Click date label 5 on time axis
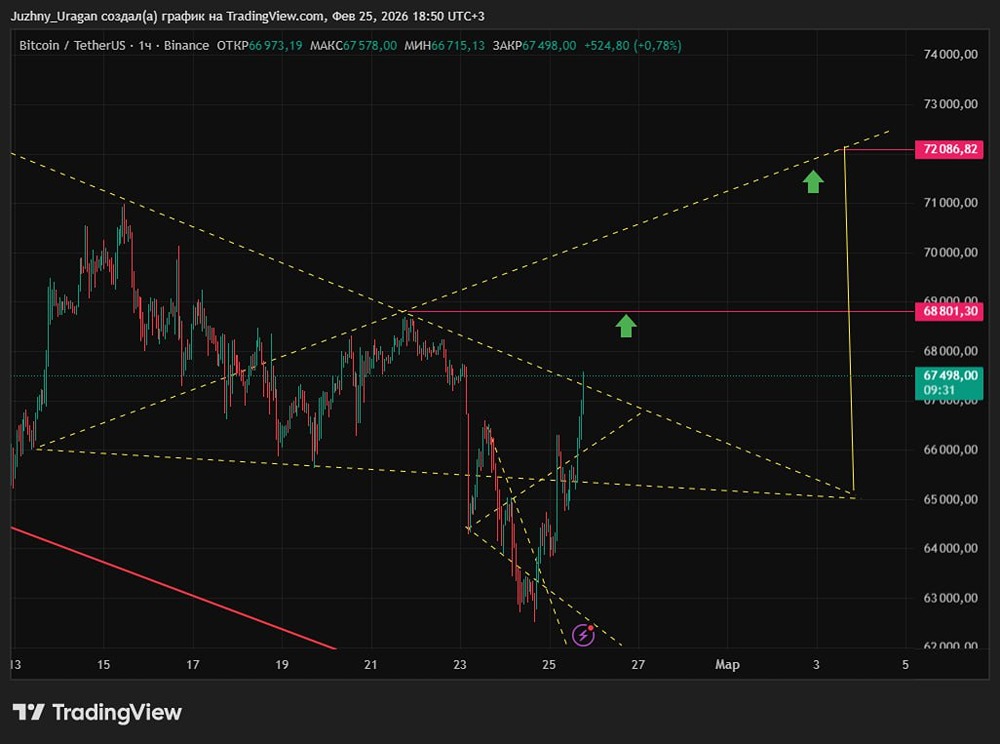Viewport: 1000px width, 744px height. click(905, 665)
